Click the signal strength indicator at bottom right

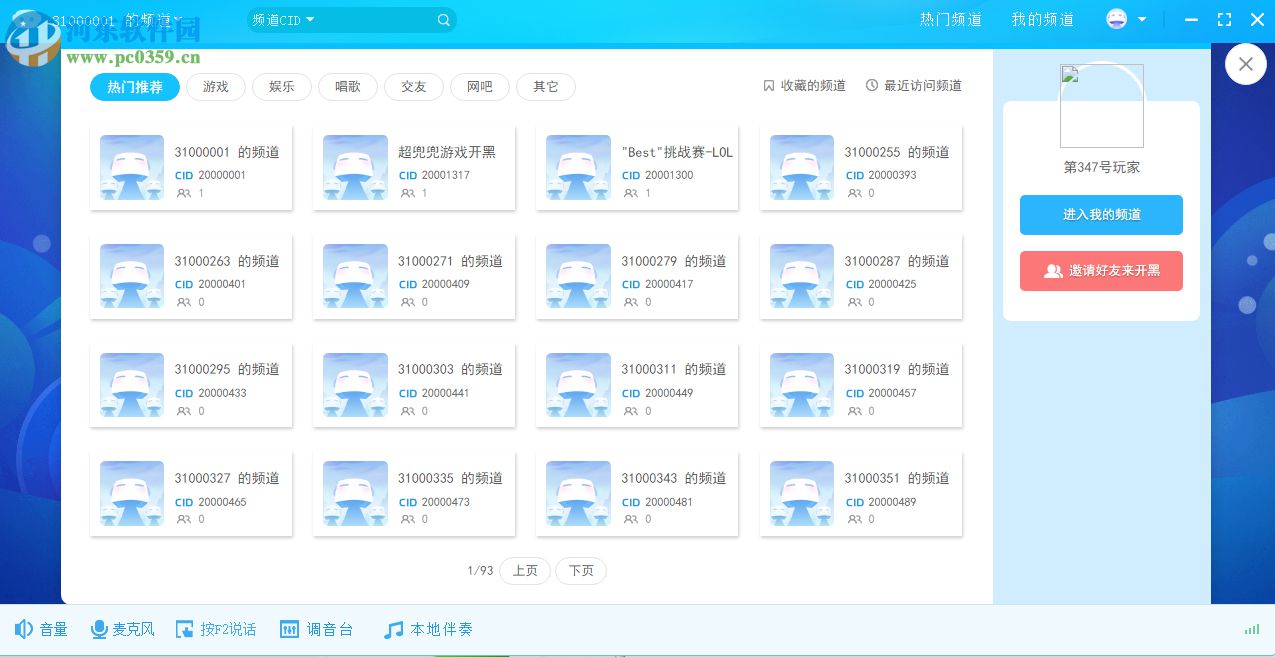coord(1251,629)
